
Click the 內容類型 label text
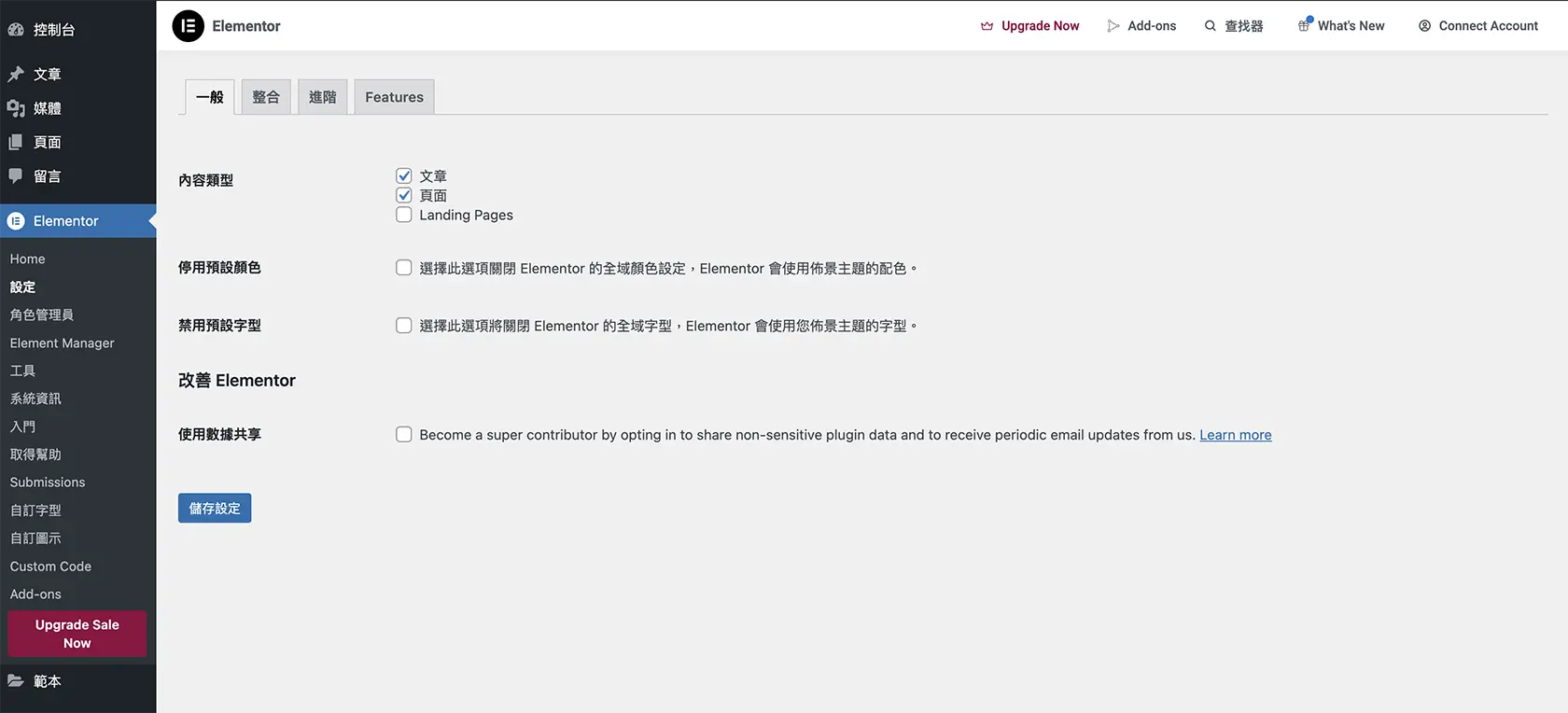point(206,180)
